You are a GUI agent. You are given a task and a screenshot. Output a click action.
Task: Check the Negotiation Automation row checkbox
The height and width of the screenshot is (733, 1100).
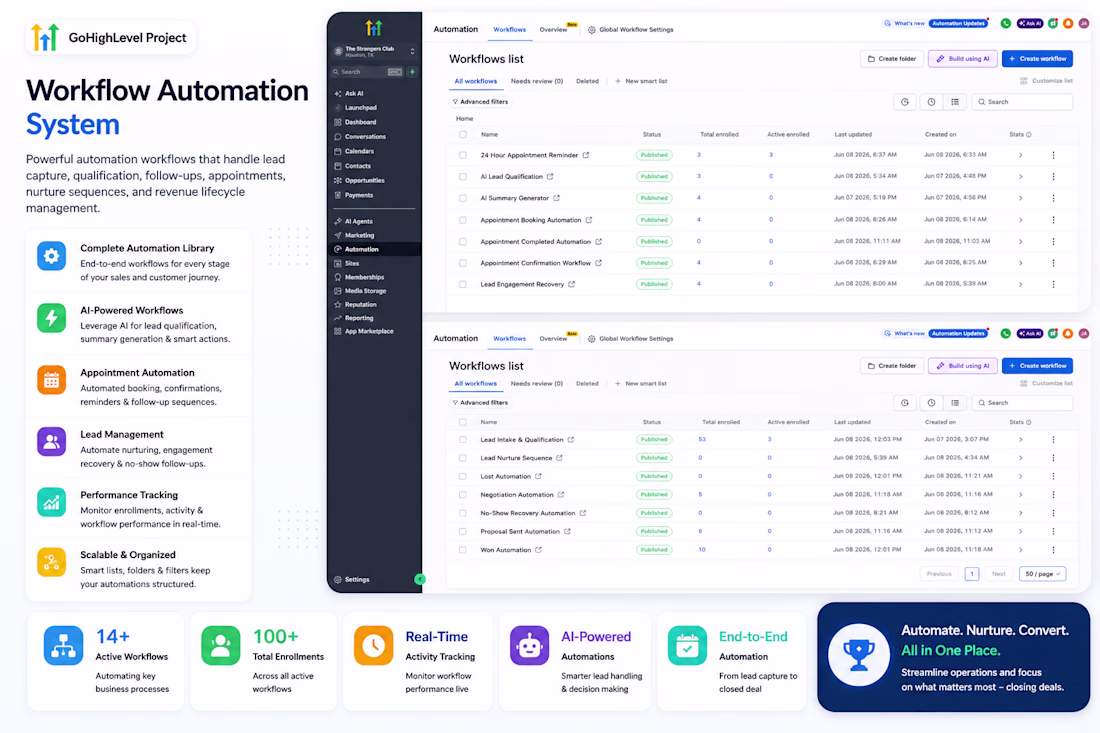tap(462, 495)
